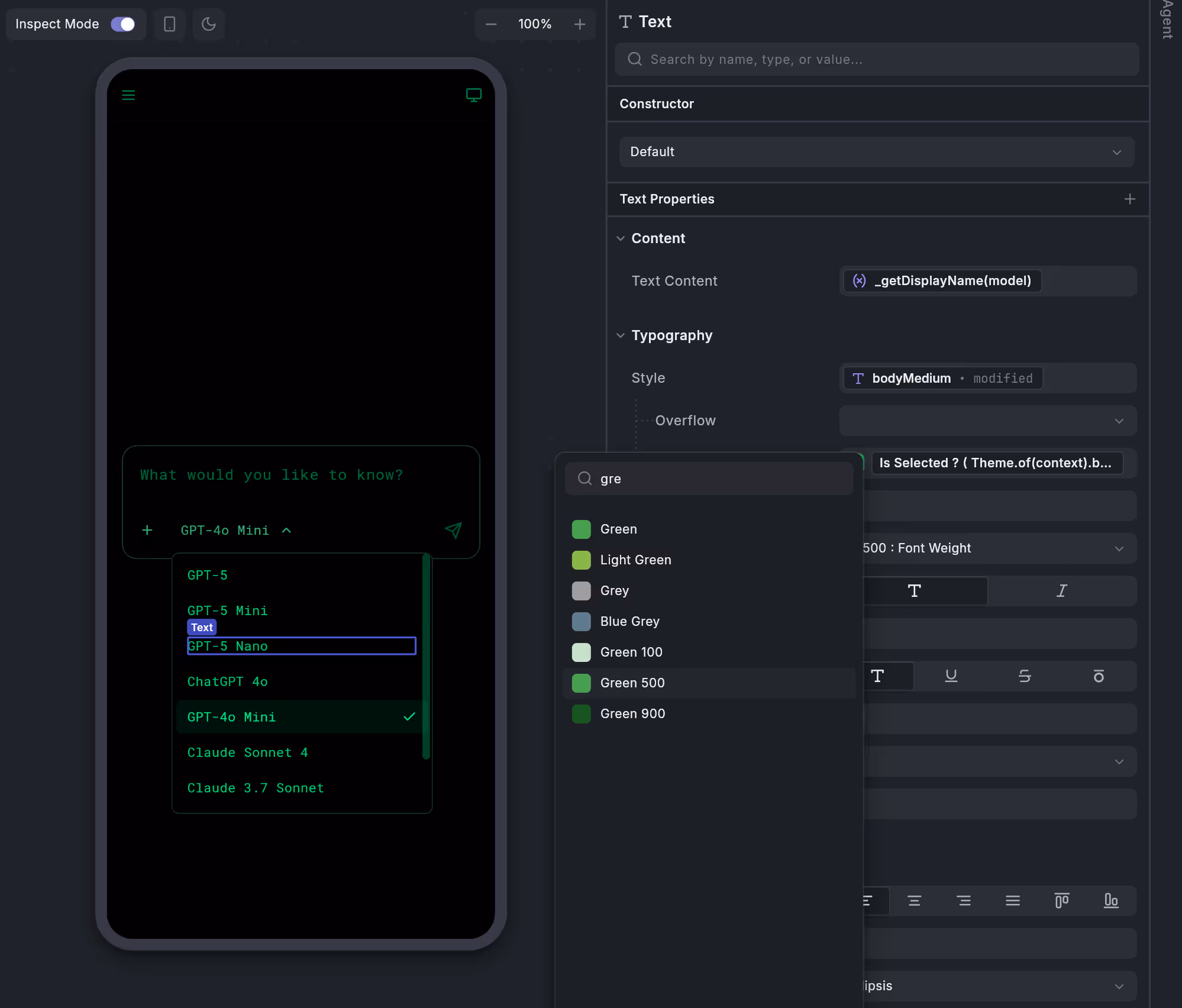Open the Overflow dropdown

986,421
